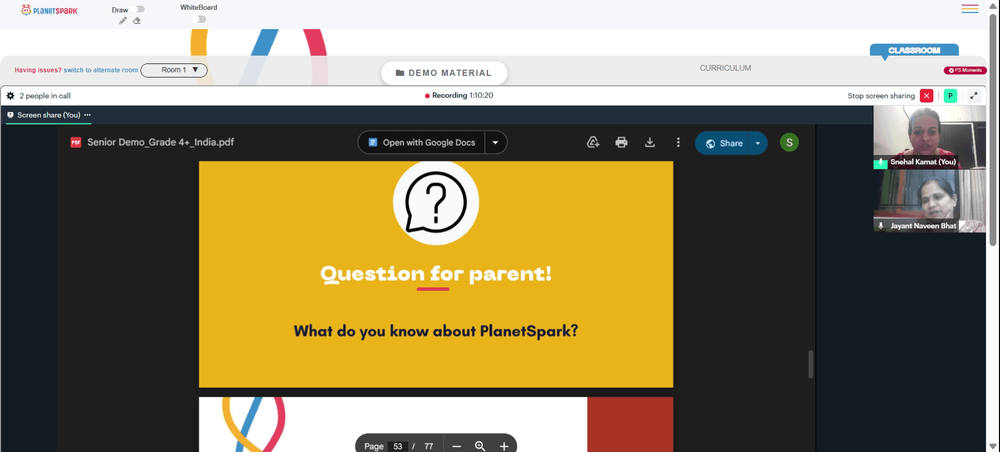The width and height of the screenshot is (1000, 452).
Task: Click the 2 people in call label
Action: [x=45, y=96]
